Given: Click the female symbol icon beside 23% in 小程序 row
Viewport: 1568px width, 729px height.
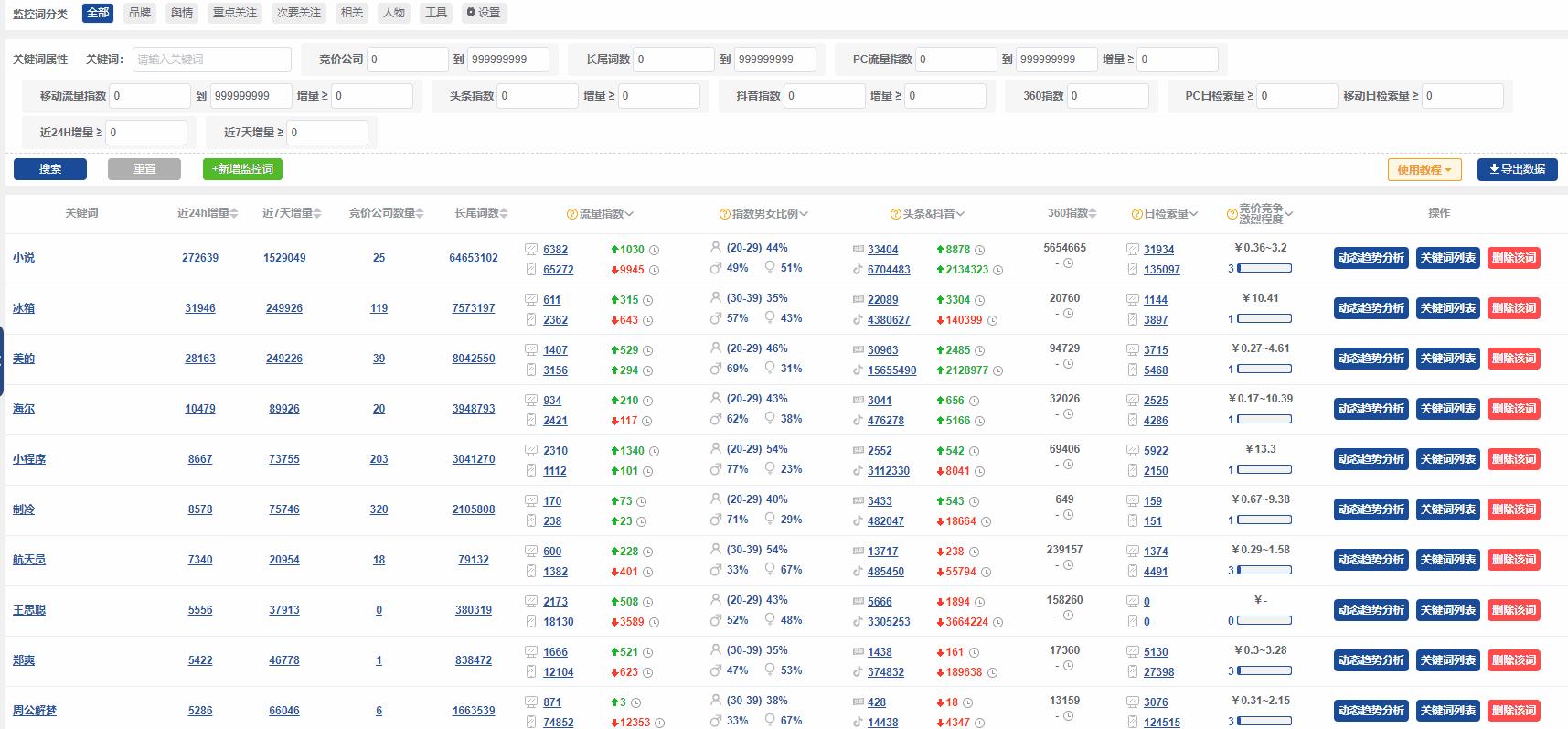Looking at the screenshot, I should click(770, 469).
